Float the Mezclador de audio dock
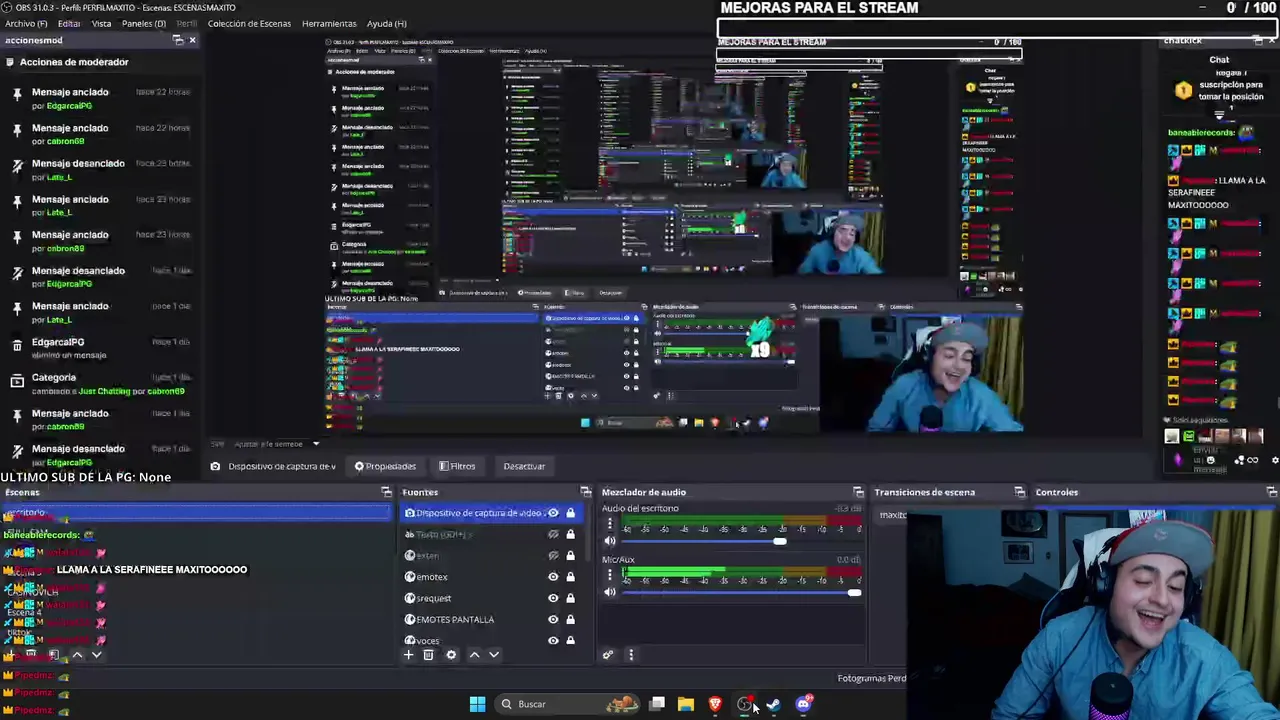Screen dimensions: 1280x720 pos(858,492)
